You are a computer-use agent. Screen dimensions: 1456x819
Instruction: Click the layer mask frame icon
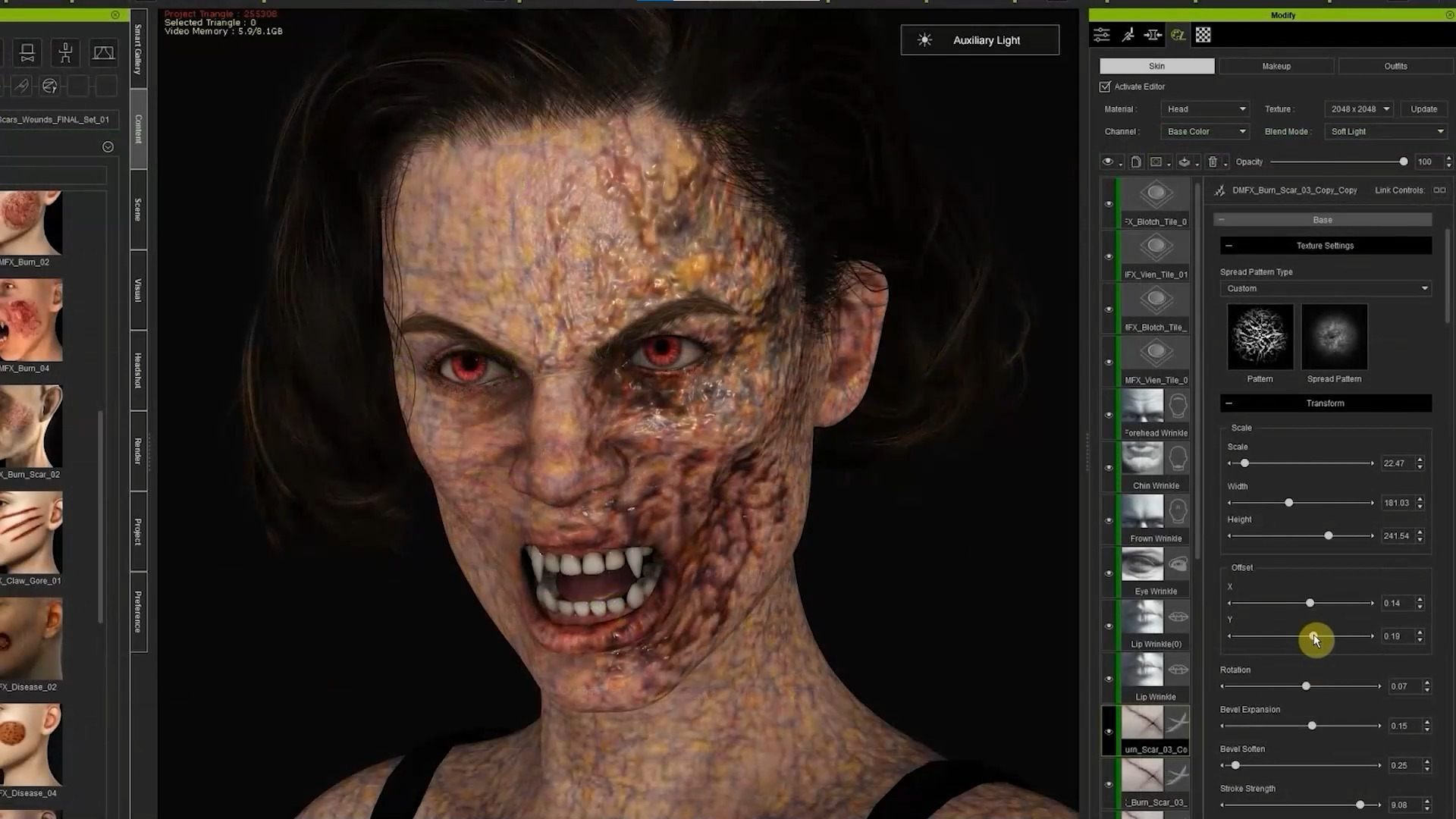[1156, 162]
